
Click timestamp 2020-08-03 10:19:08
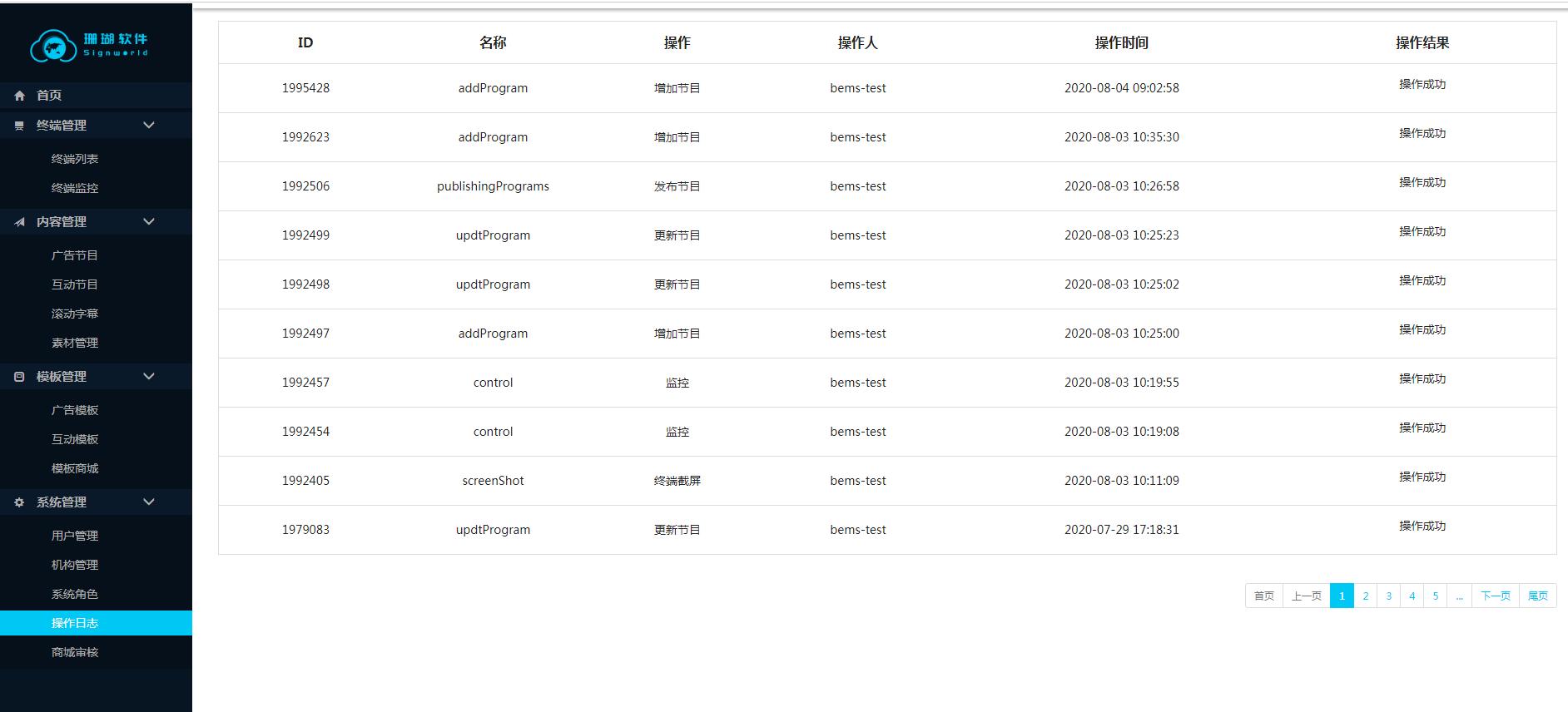click(x=1121, y=432)
